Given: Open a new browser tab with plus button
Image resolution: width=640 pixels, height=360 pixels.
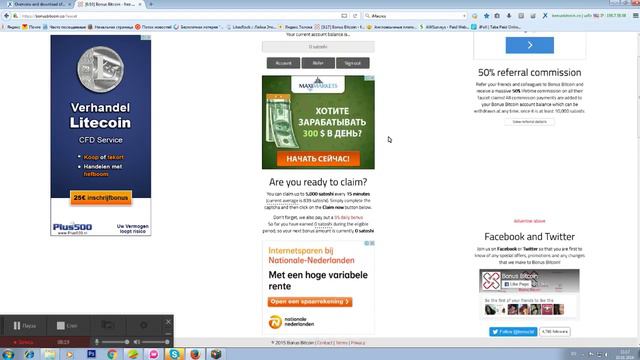Looking at the screenshot, I should tap(151, 4).
